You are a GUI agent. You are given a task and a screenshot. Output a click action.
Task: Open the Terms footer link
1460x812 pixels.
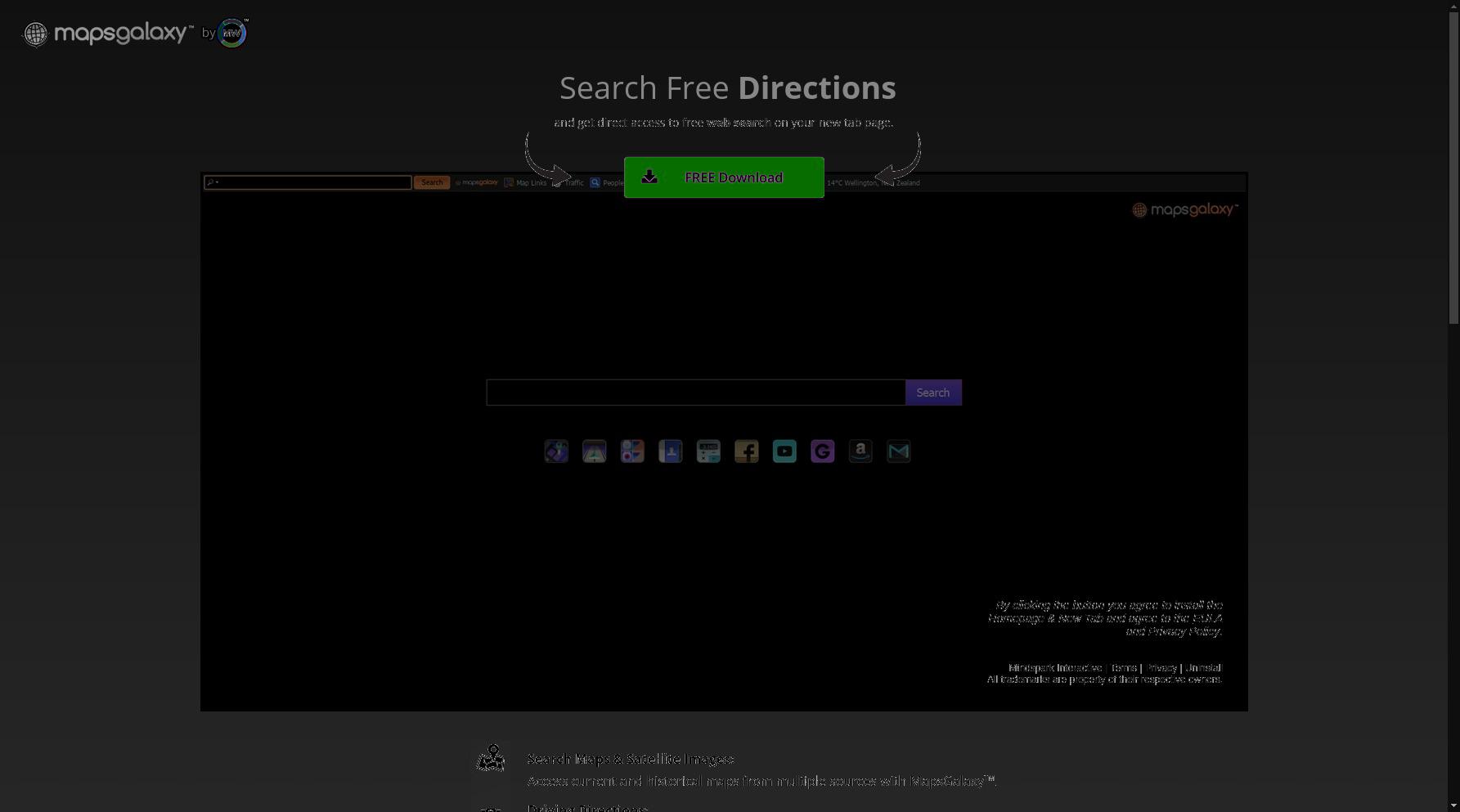pos(1124,668)
